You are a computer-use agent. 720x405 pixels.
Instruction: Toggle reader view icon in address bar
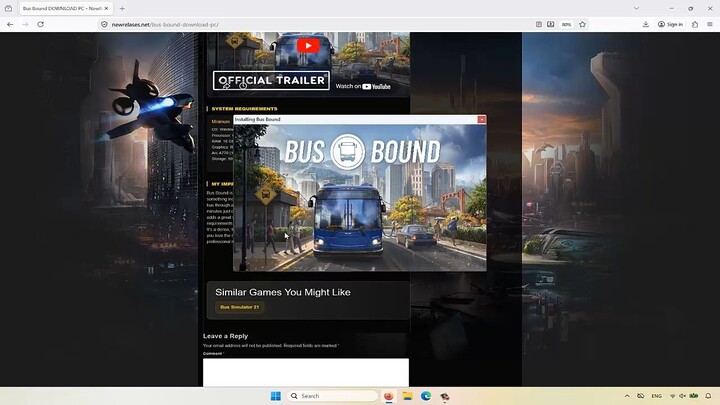tap(539, 24)
